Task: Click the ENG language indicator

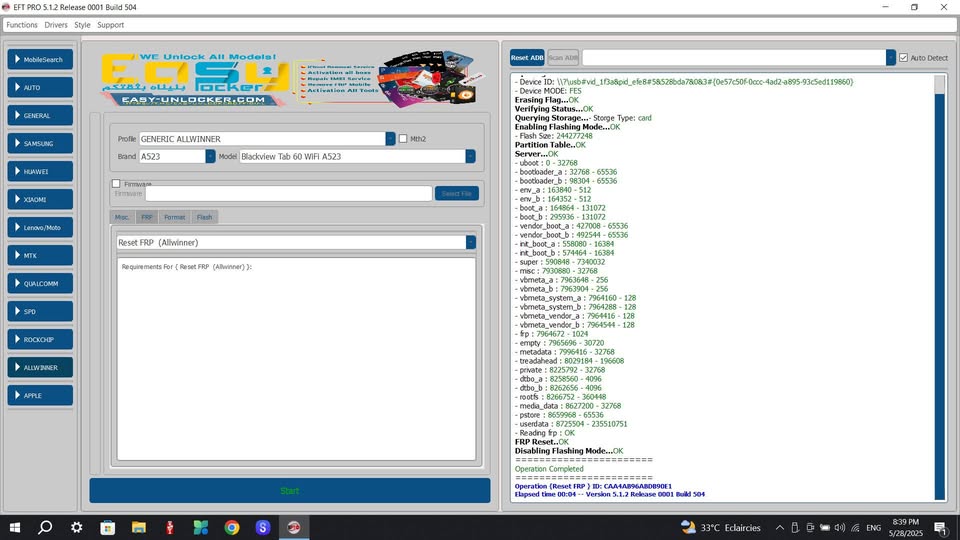Action: point(874,528)
